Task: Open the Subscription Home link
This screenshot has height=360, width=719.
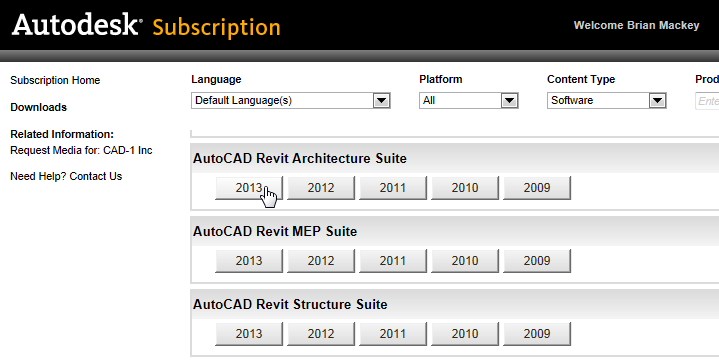Action: [55, 80]
